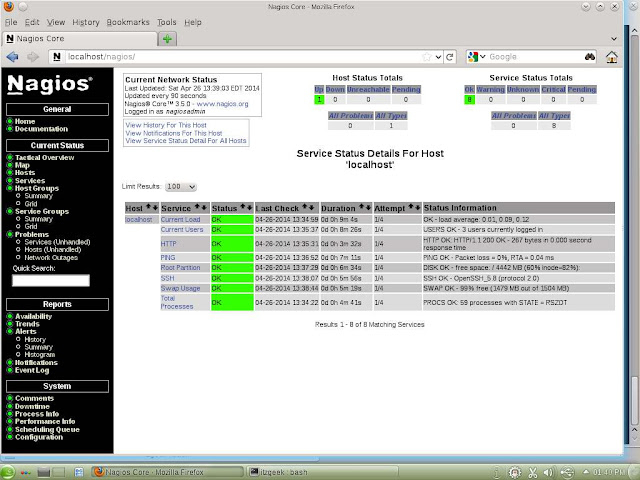Sort the Duration column descending
This screenshot has height=480, width=640.
tap(368, 207)
